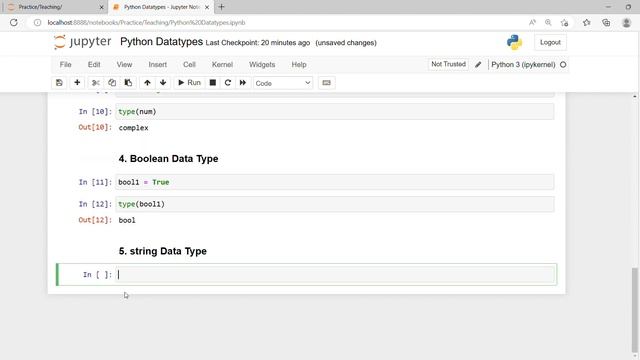Click the In [11]: prompt
The width and height of the screenshot is (640, 360).
(95, 182)
